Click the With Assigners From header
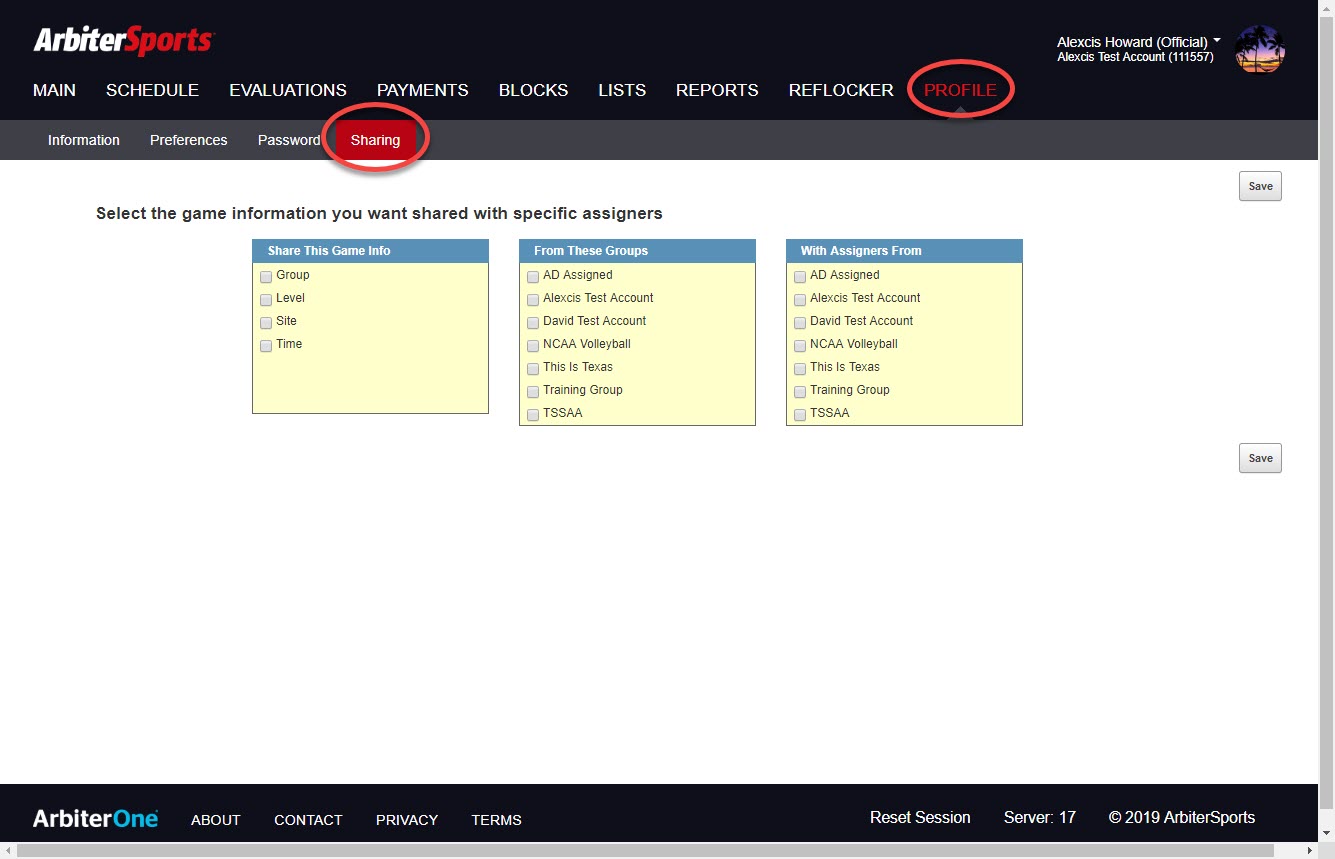 904,251
